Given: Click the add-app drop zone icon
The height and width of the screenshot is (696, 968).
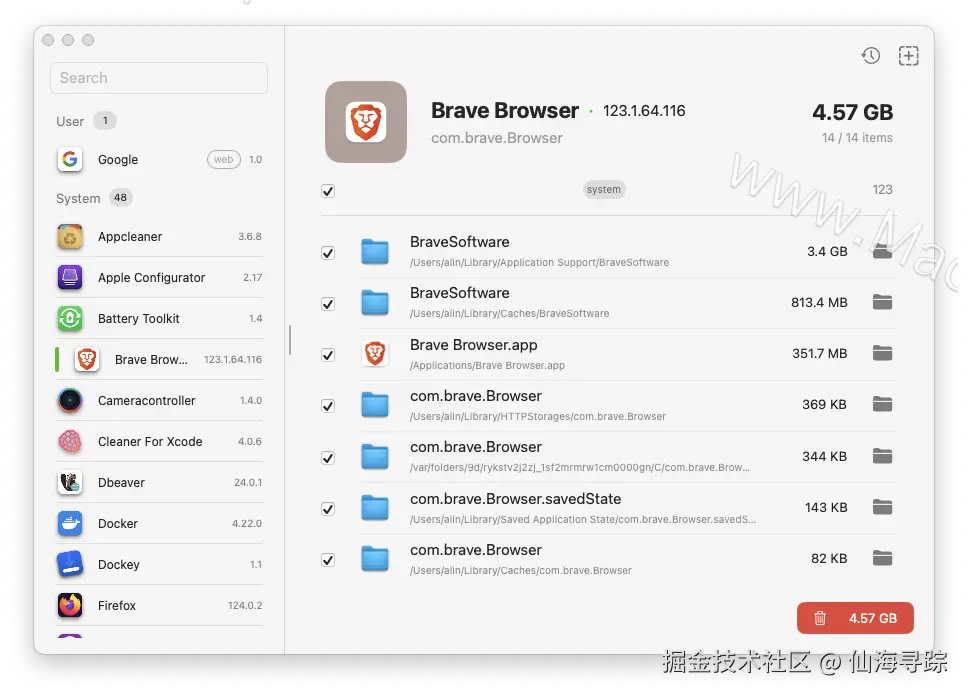Looking at the screenshot, I should point(908,56).
